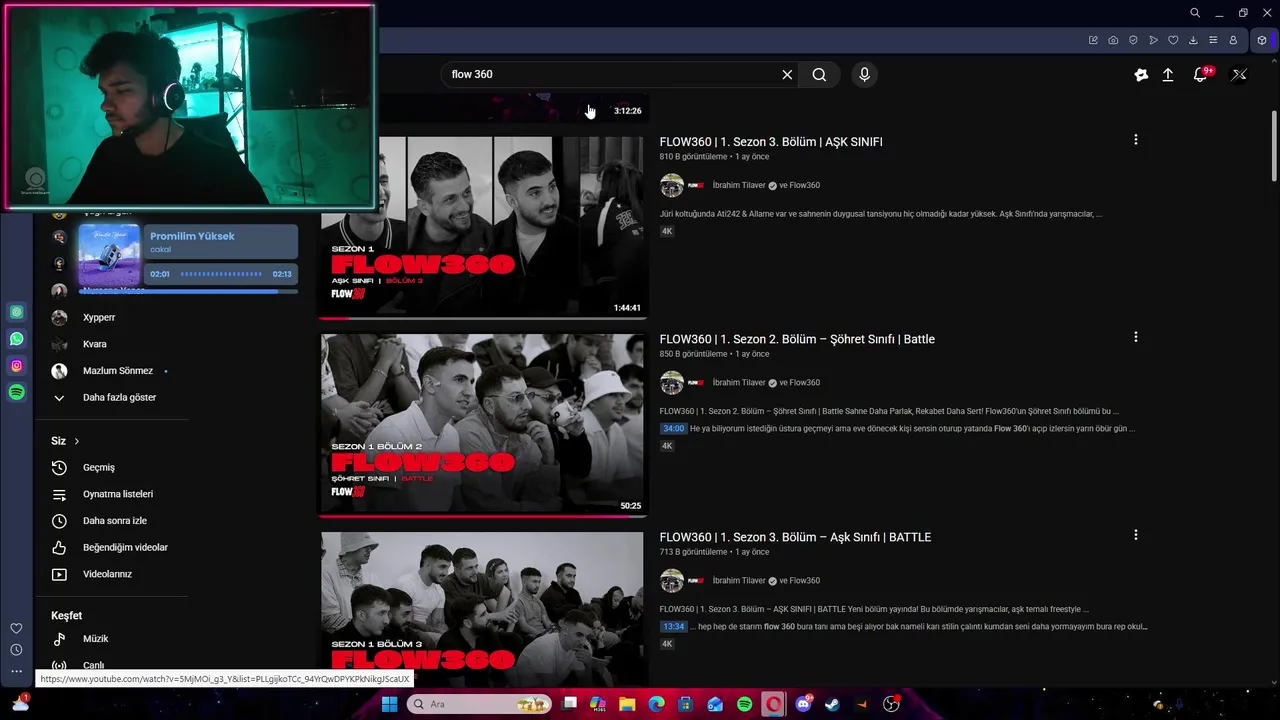Screen dimensions: 1280x720
Task: Open the 'Siz' section chevron
Action: point(76,441)
